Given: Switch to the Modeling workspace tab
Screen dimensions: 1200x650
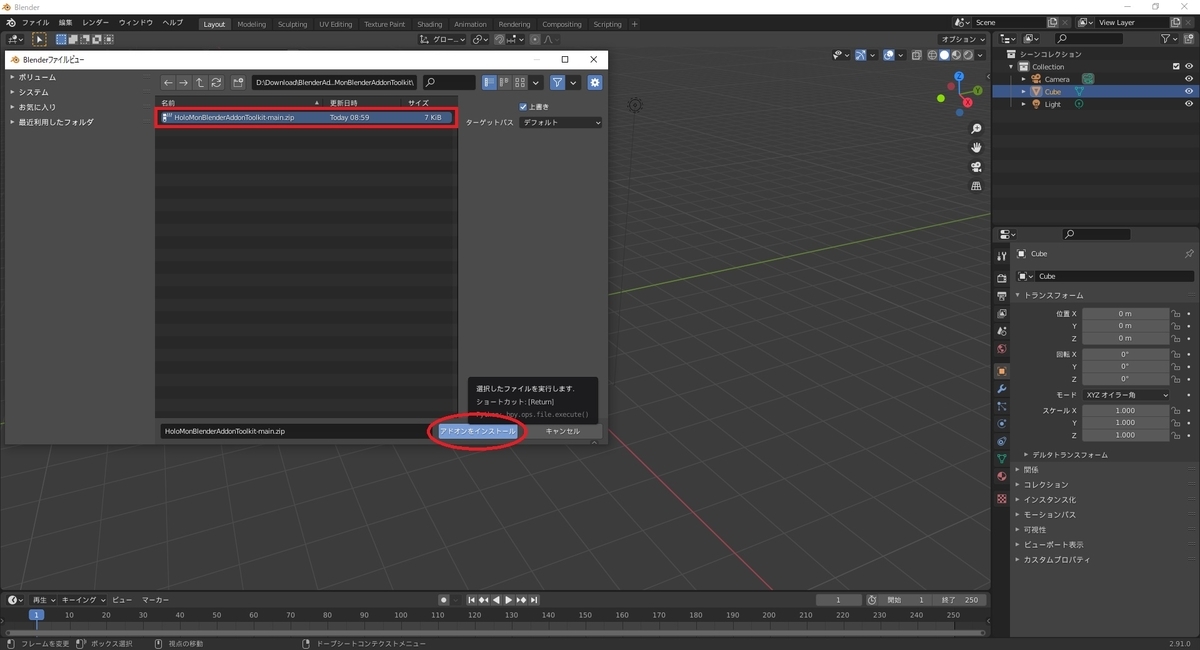Looking at the screenshot, I should [x=252, y=24].
